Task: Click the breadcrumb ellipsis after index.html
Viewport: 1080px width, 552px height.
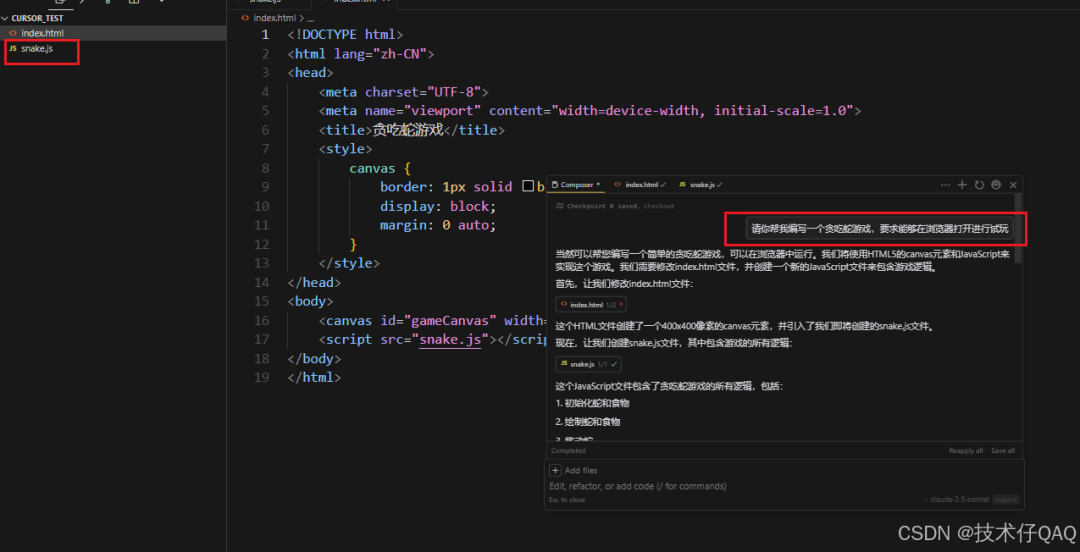Action: coord(311,18)
